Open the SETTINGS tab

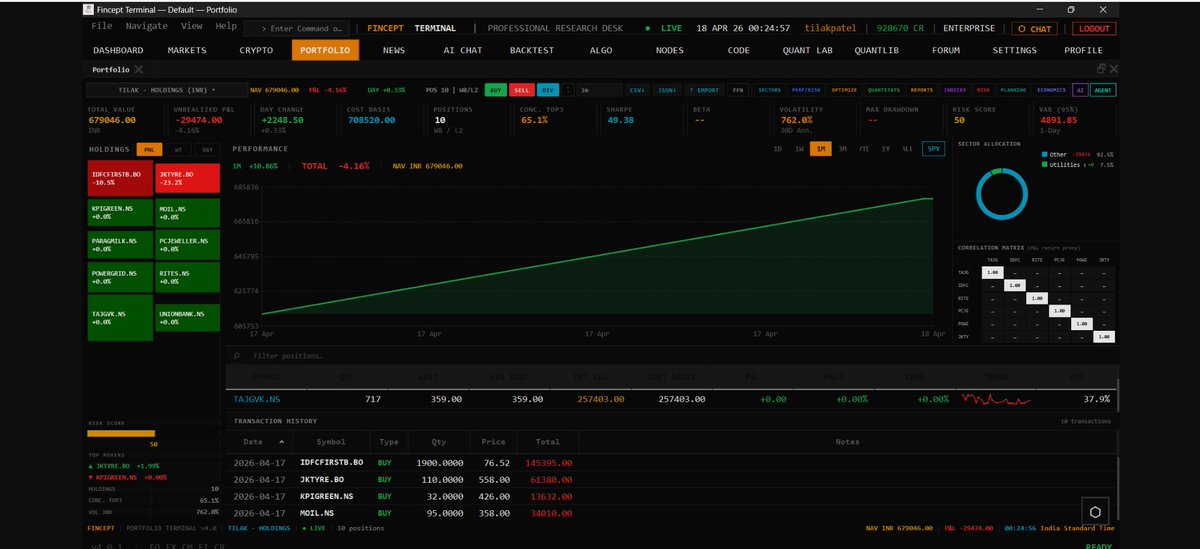pos(1015,50)
